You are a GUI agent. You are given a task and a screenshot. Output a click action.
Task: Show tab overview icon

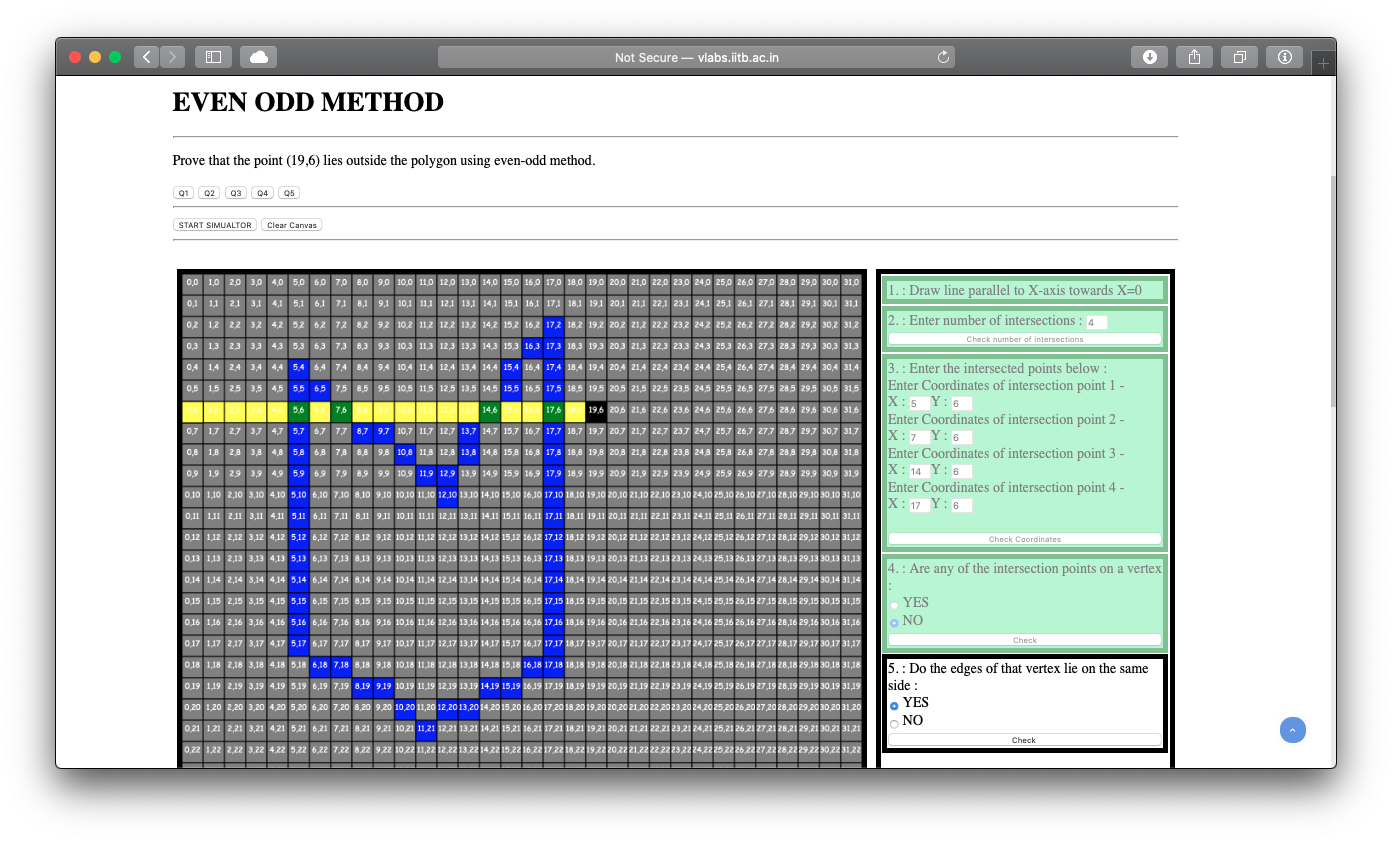pos(1239,57)
